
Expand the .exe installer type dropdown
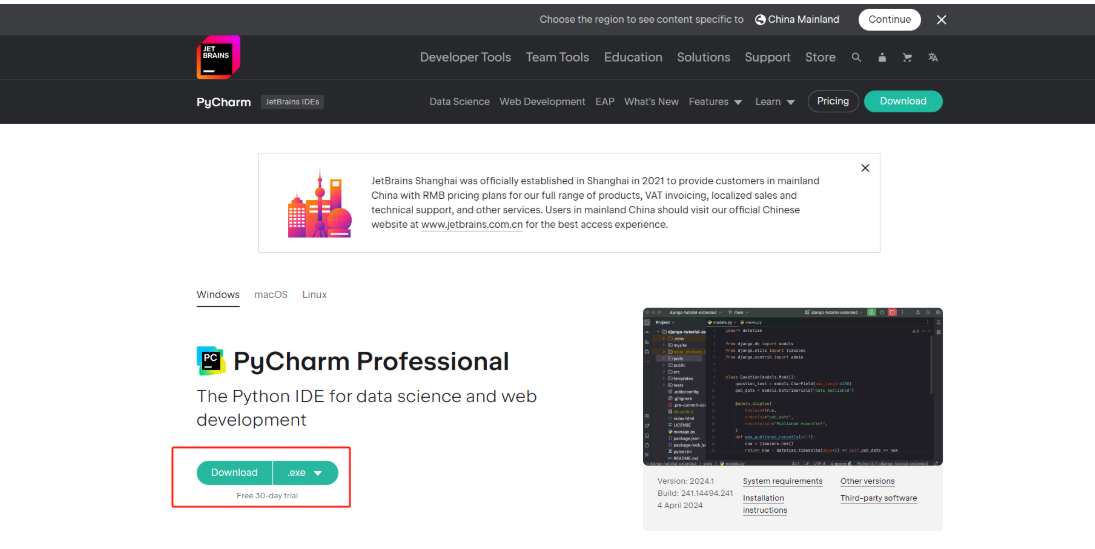305,473
